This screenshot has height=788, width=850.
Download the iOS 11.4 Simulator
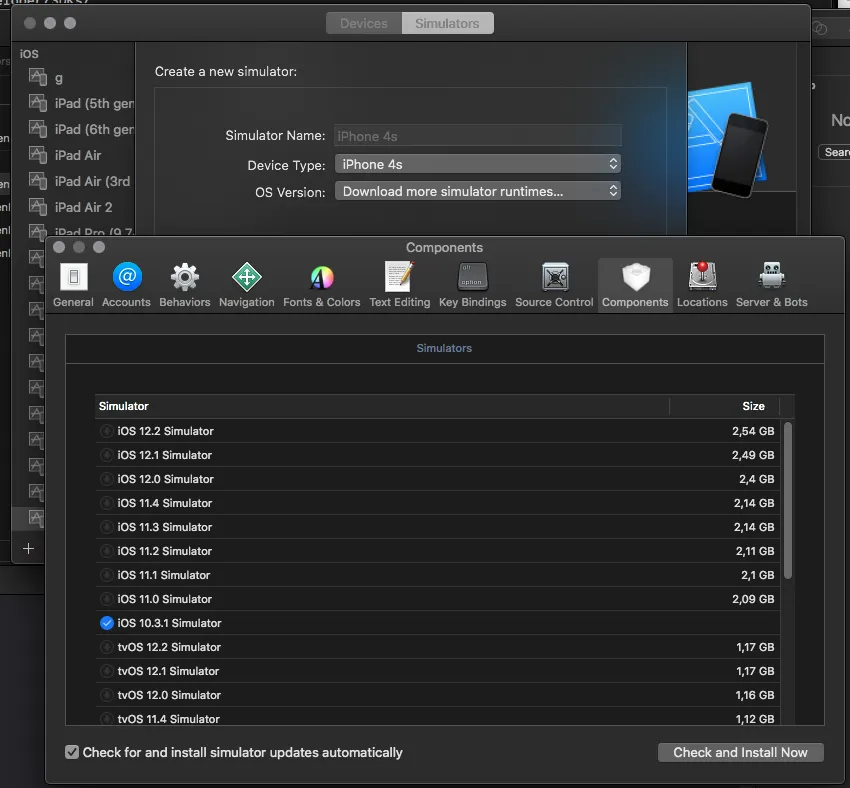[x=106, y=503]
